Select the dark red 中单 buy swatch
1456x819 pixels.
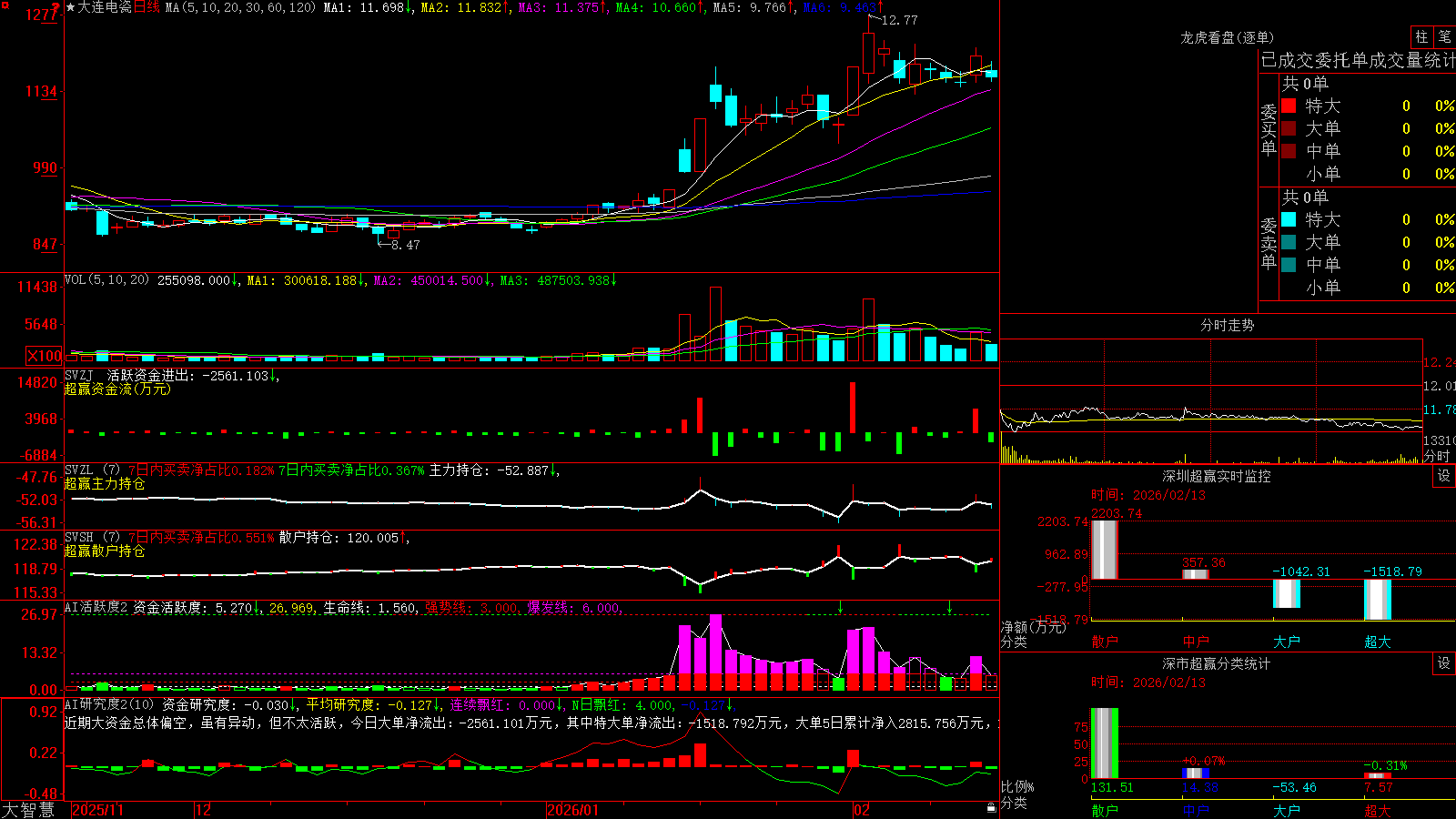(x=1289, y=151)
